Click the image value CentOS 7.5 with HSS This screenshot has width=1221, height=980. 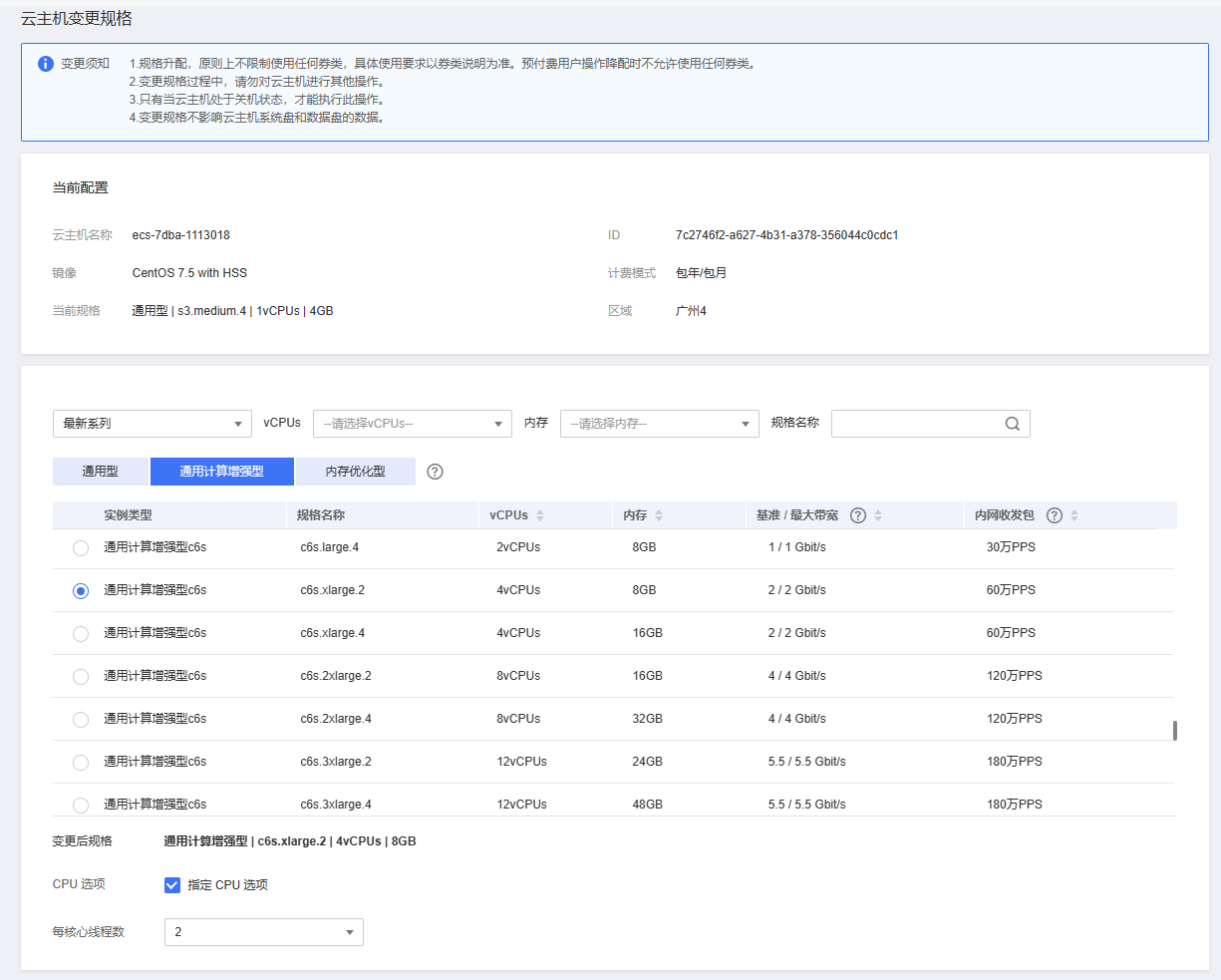pos(189,273)
